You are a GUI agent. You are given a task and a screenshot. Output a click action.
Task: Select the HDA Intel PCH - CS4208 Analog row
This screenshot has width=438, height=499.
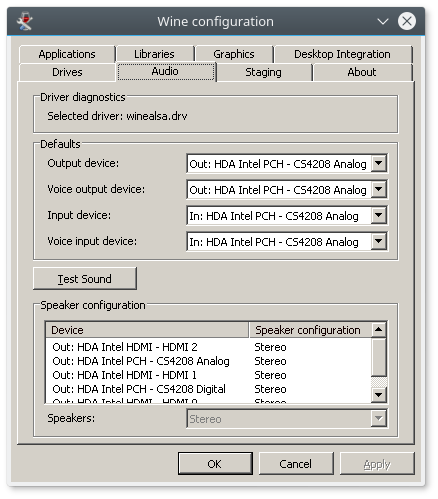pyautogui.click(x=208, y=361)
